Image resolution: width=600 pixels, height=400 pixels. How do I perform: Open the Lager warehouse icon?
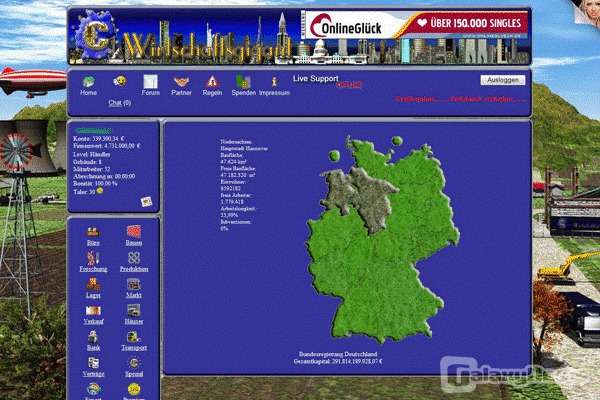click(x=93, y=284)
